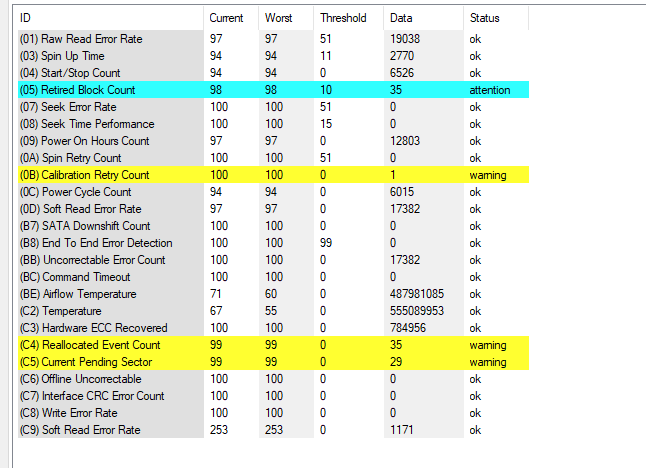The image size is (646, 468).
Task: Click data value 1171 in the C9 row
Action: click(402, 430)
